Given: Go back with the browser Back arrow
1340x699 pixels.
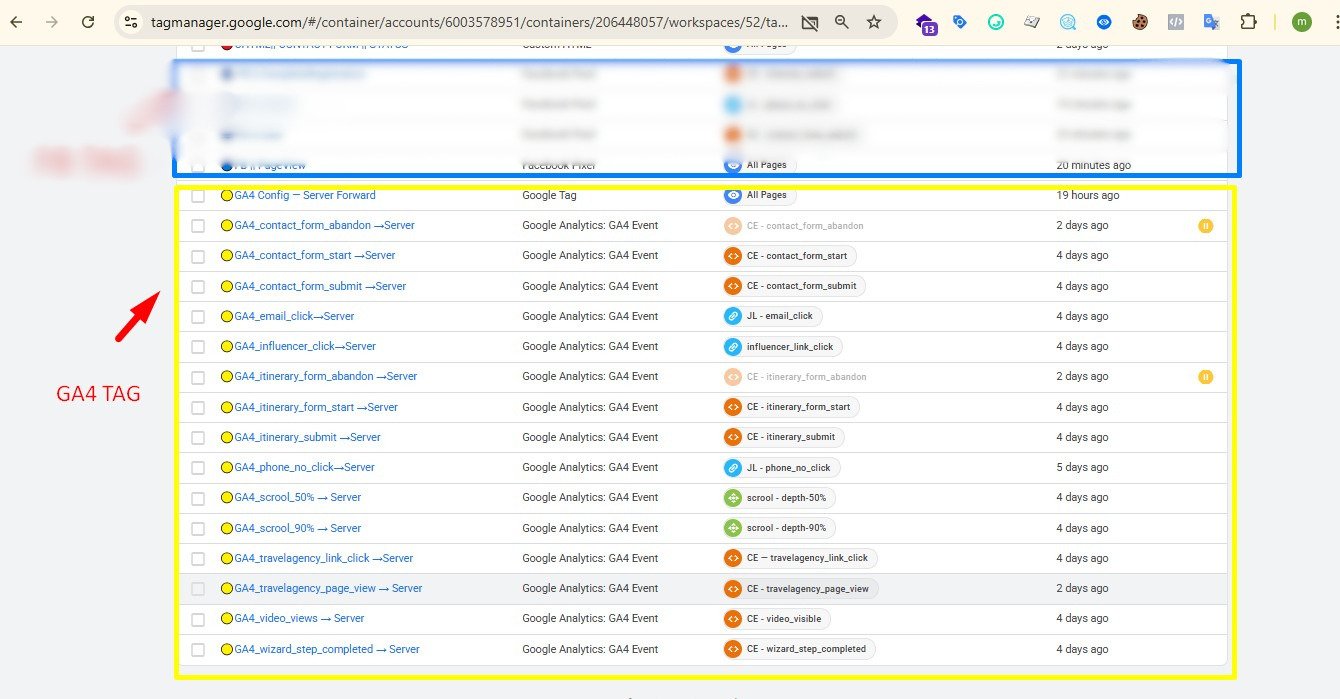Looking at the screenshot, I should tap(17, 22).
